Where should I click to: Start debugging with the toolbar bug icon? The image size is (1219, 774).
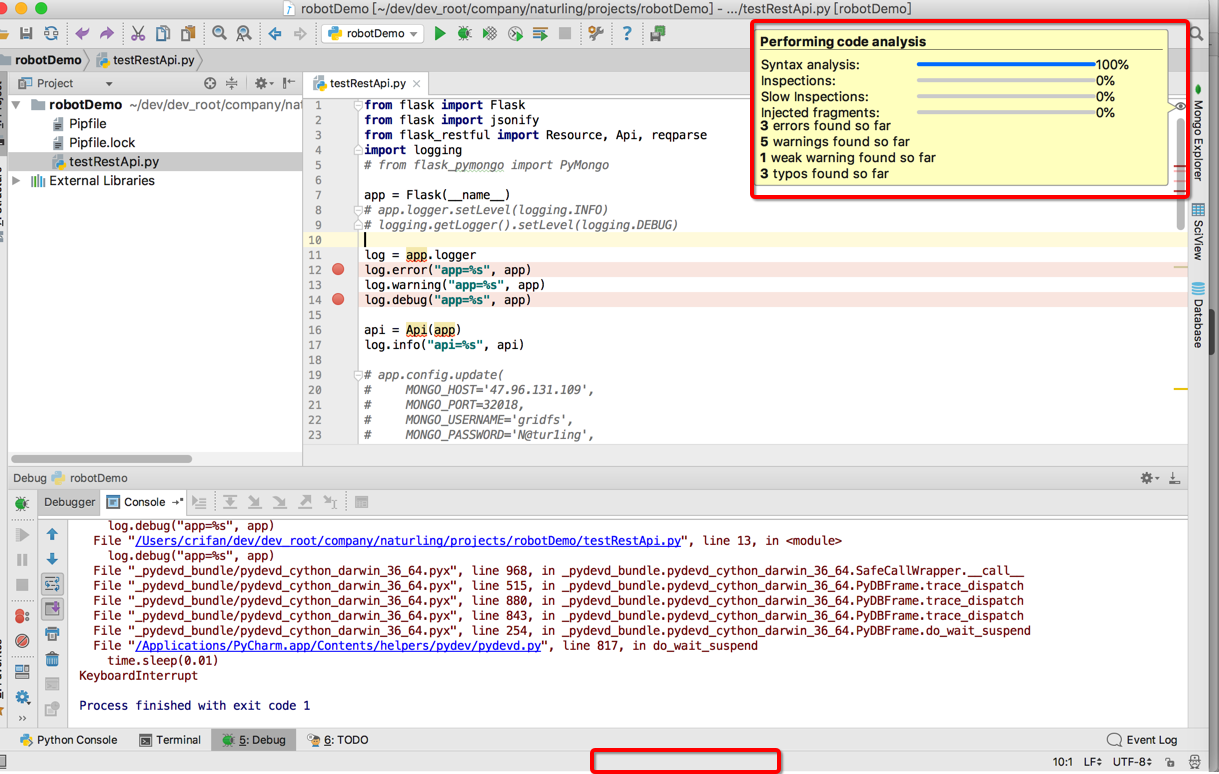(x=465, y=34)
